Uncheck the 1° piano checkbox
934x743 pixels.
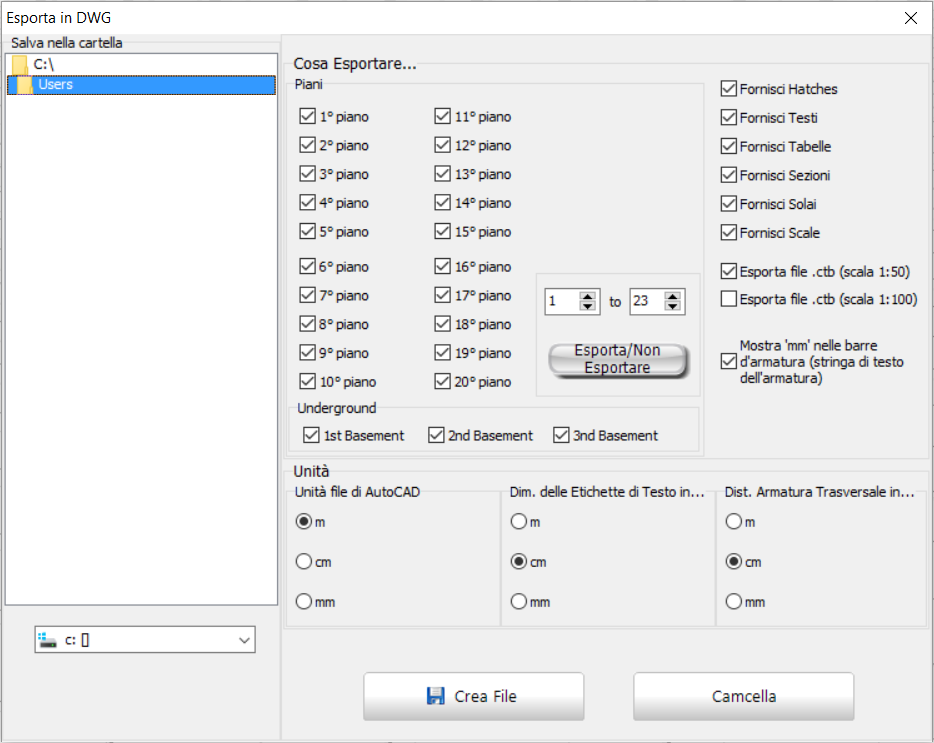click(x=307, y=117)
